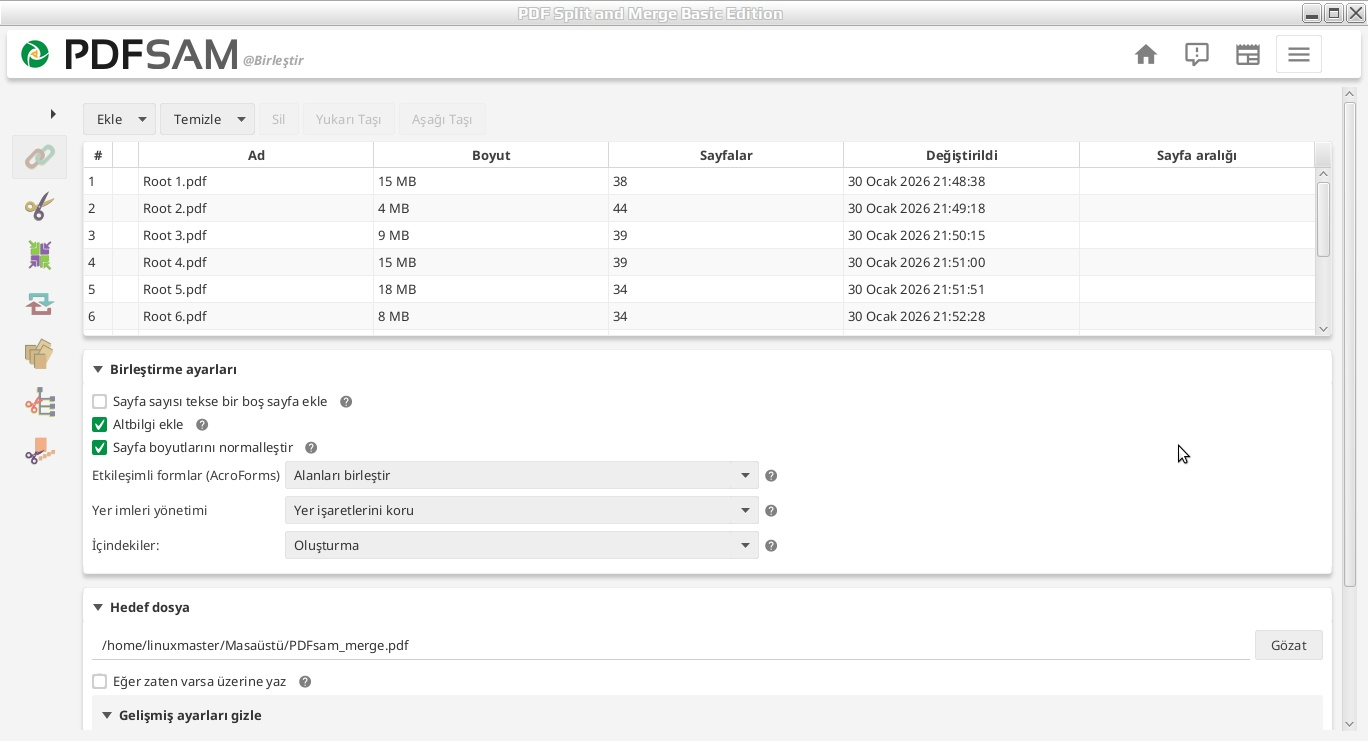Open the Ekle menu button

(x=119, y=119)
